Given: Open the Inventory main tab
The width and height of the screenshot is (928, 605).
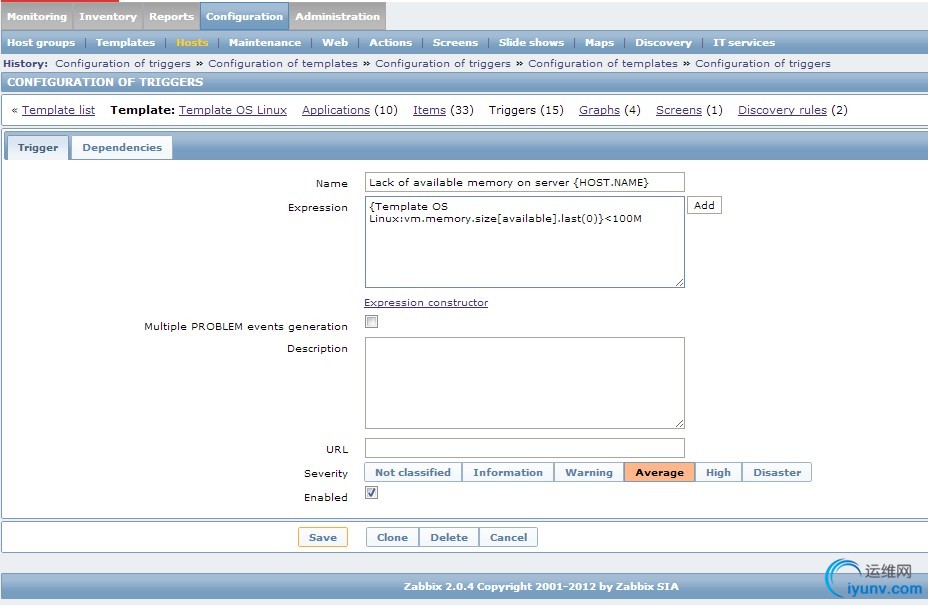Looking at the screenshot, I should coord(108,17).
